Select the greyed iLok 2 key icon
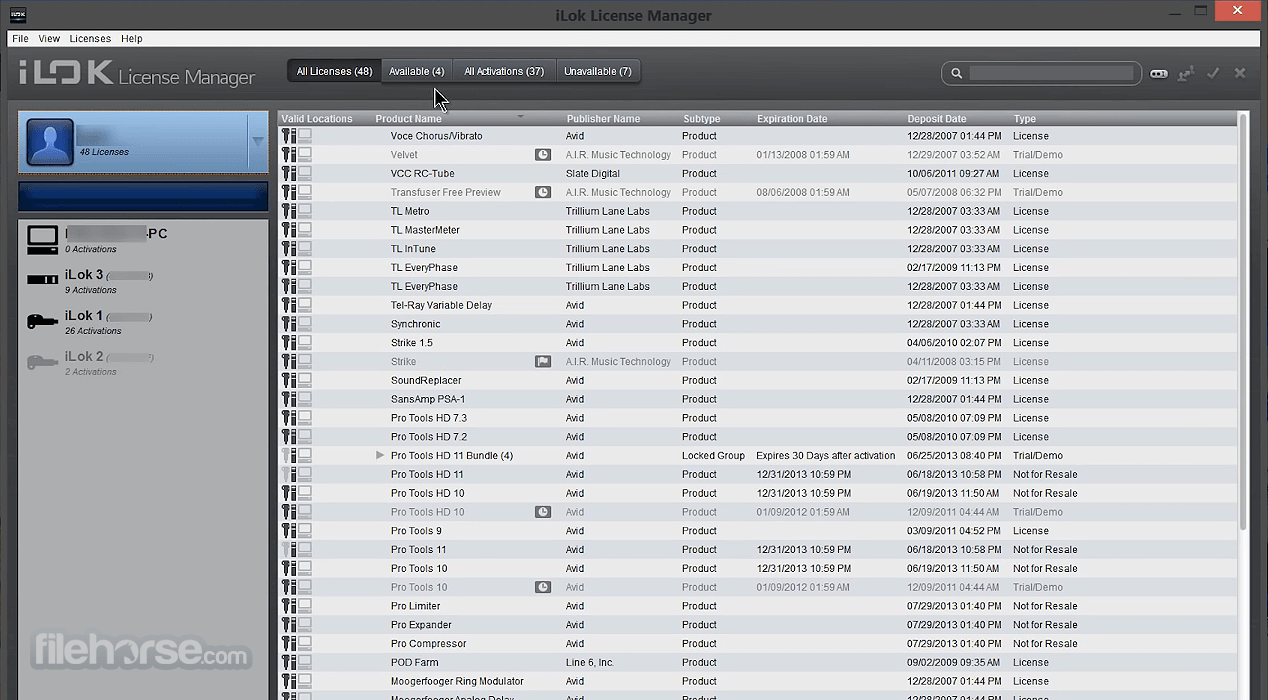The width and height of the screenshot is (1268, 700). (x=42, y=362)
